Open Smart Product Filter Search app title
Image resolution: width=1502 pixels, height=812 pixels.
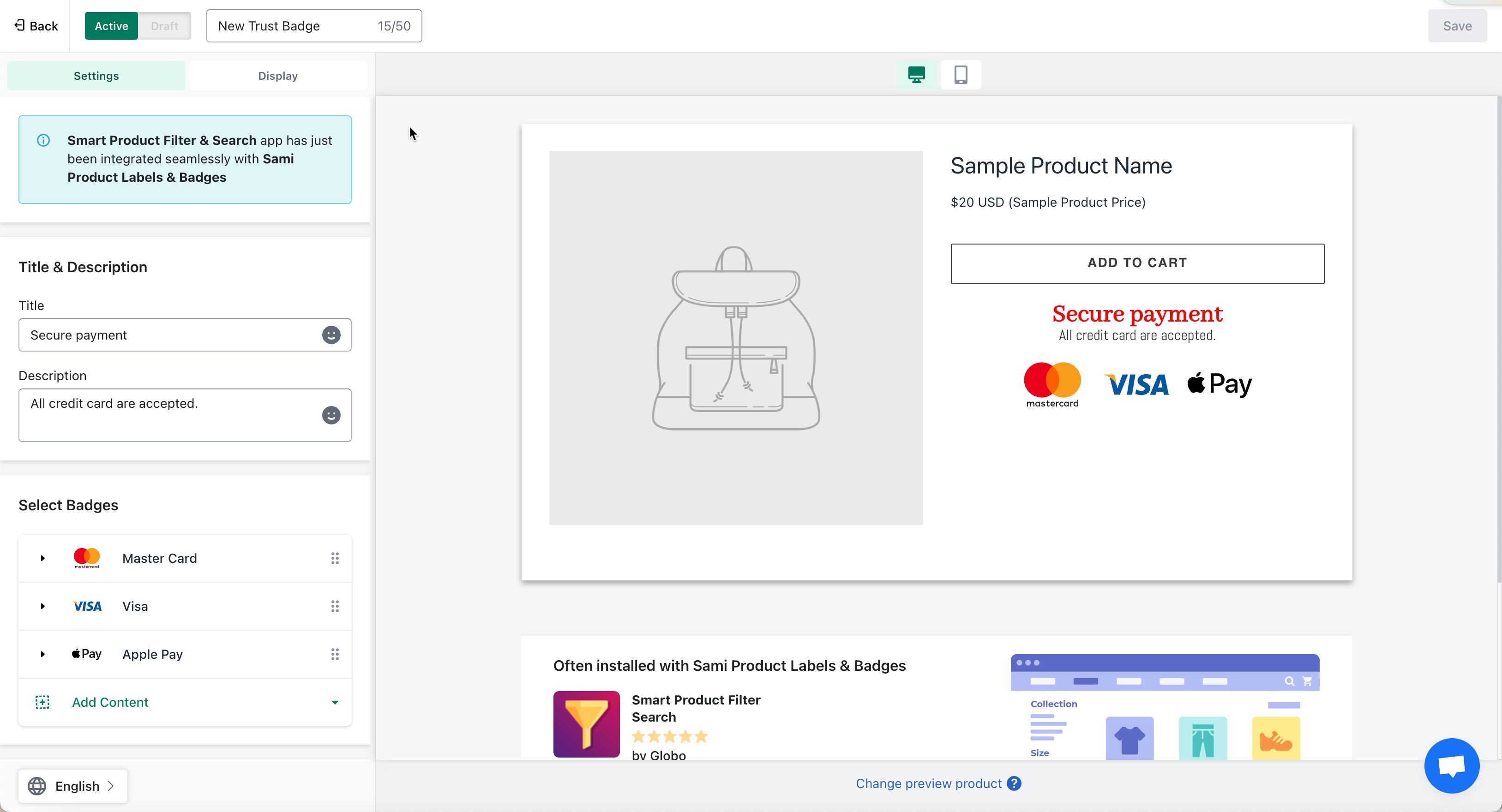(x=696, y=708)
